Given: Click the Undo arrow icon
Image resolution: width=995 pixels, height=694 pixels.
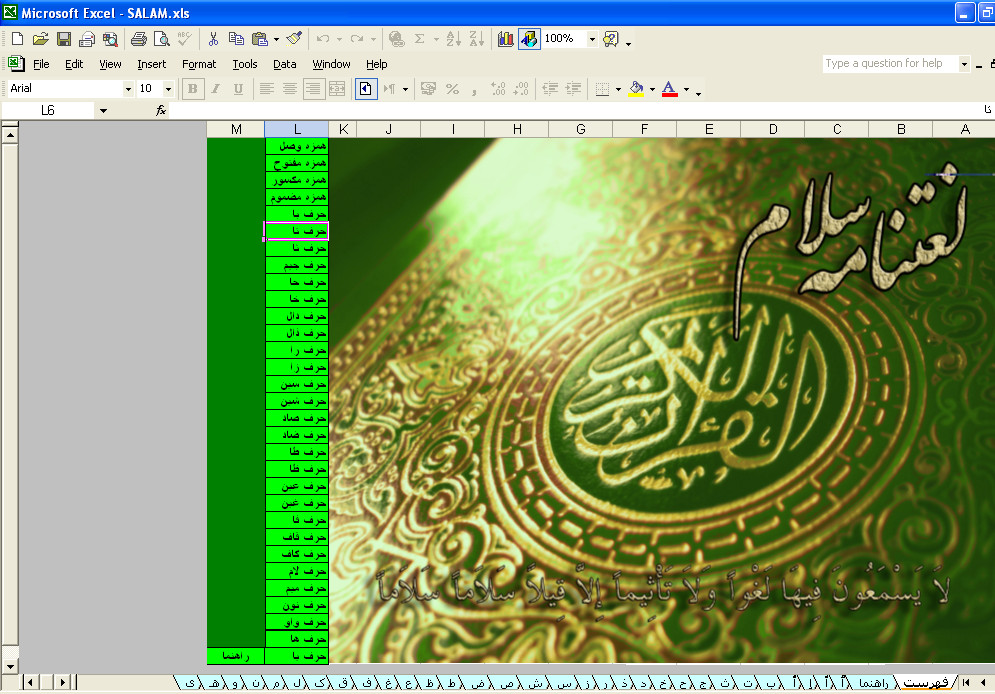Looking at the screenshot, I should pos(323,39).
